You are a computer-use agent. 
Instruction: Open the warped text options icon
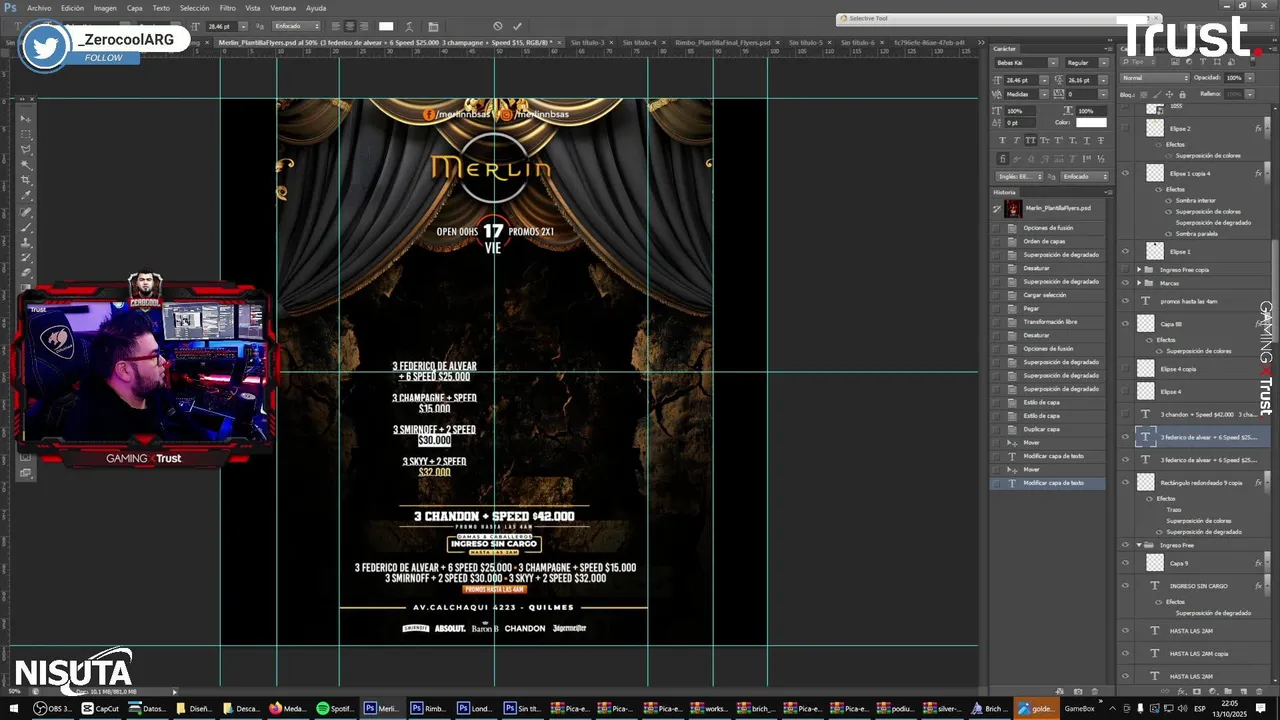point(410,26)
